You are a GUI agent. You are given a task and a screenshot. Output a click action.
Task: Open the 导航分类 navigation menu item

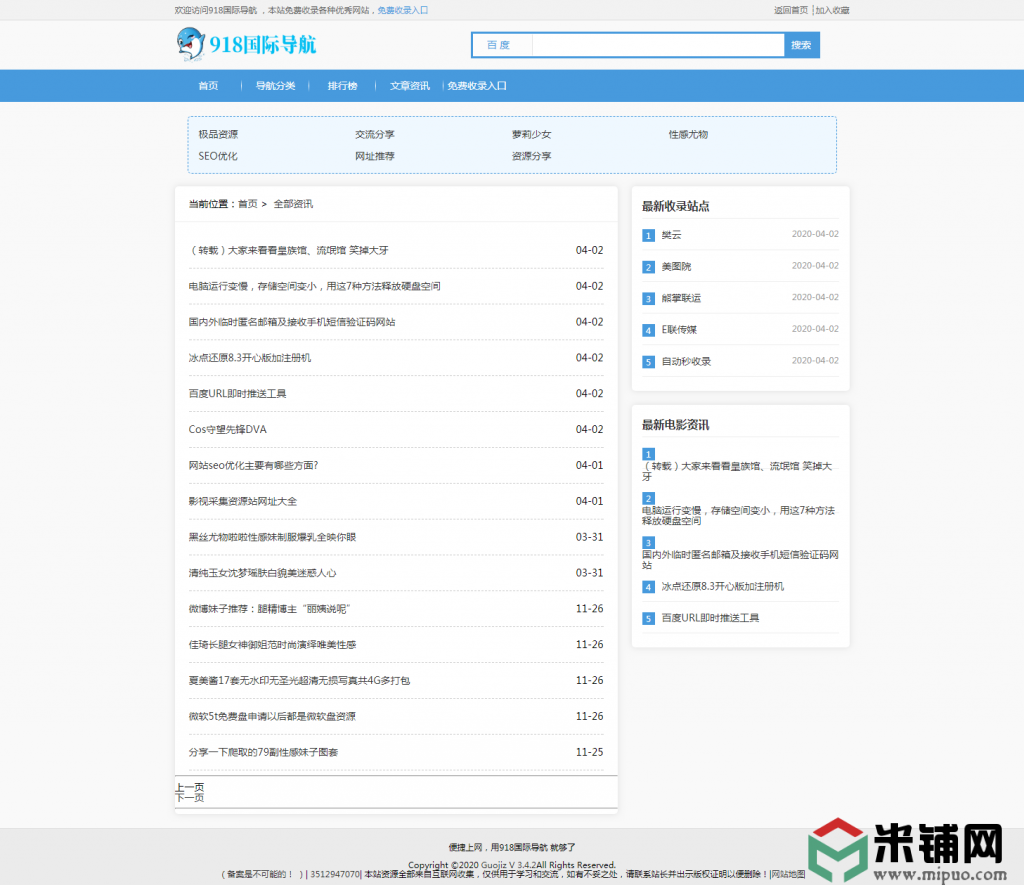275,86
